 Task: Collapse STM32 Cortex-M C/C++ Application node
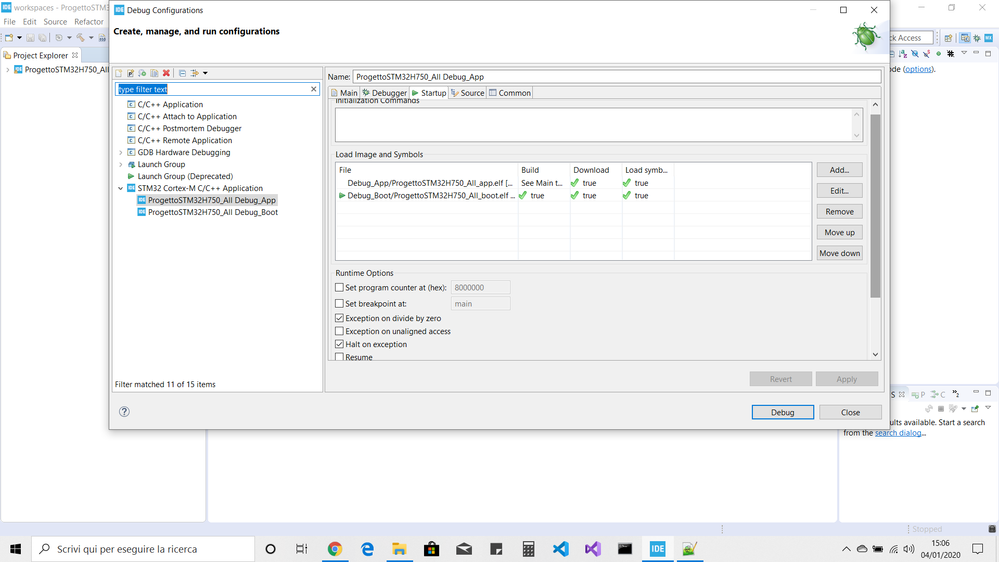(121, 189)
